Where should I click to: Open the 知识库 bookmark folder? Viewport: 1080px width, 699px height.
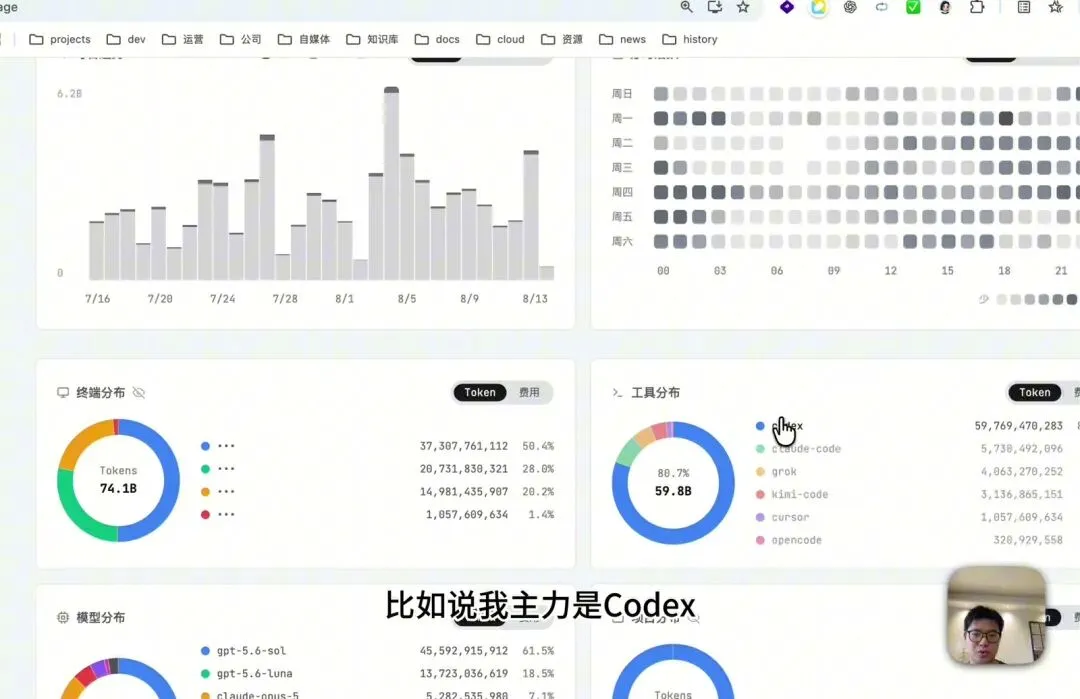(372, 39)
